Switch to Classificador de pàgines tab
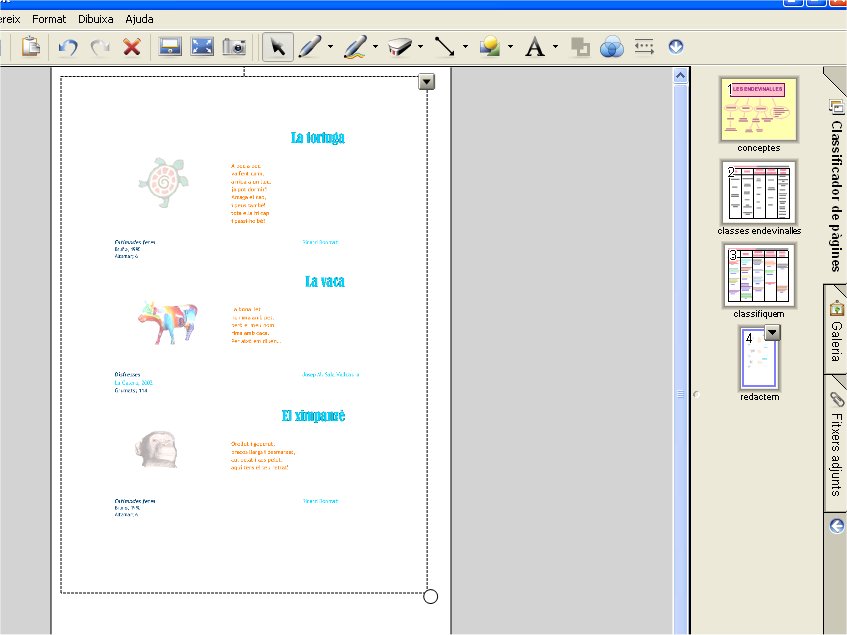Viewport: 847px width, 635px height. click(x=836, y=186)
